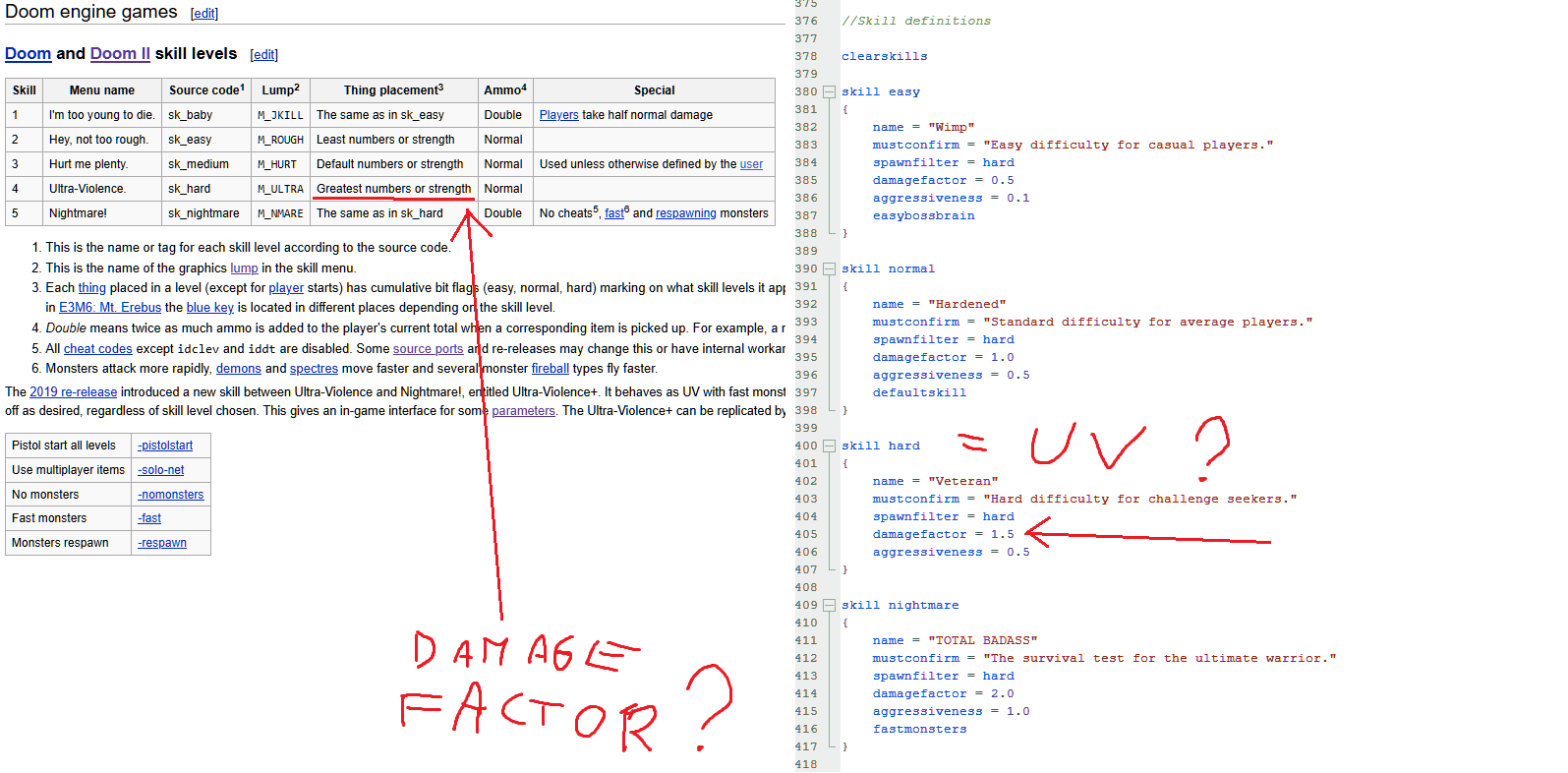Select the 'Thing placement' column header
Screen dimensions: 1568x773
[394, 90]
